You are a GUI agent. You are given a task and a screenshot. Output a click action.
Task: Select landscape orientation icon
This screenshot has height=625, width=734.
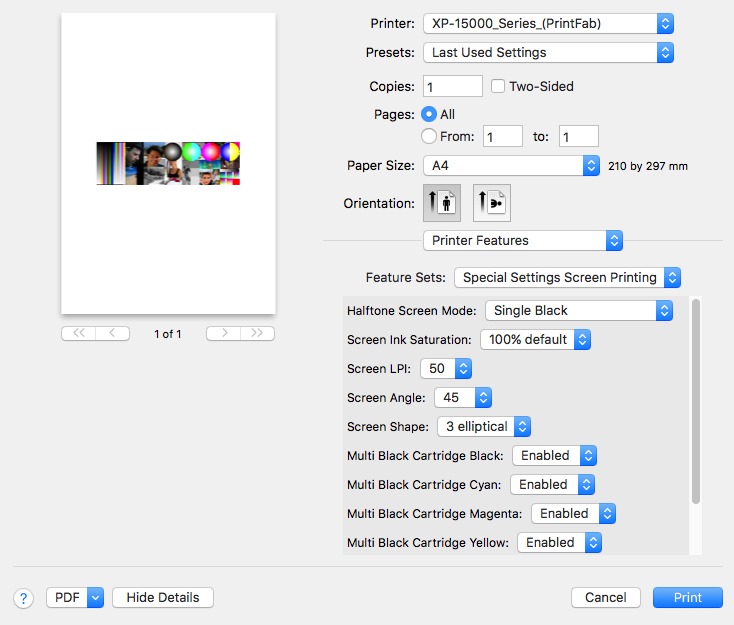491,203
